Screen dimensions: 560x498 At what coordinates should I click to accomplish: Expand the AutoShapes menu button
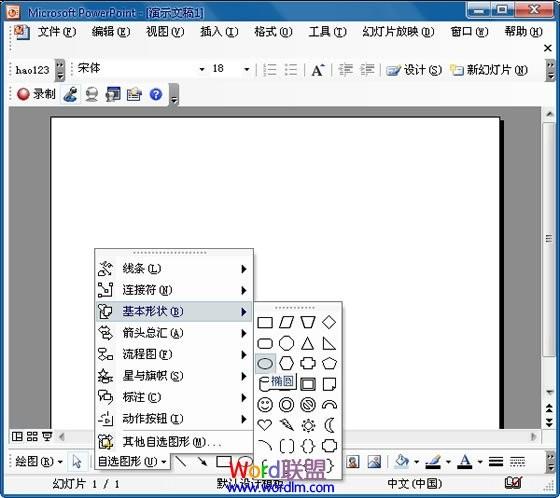(132, 462)
